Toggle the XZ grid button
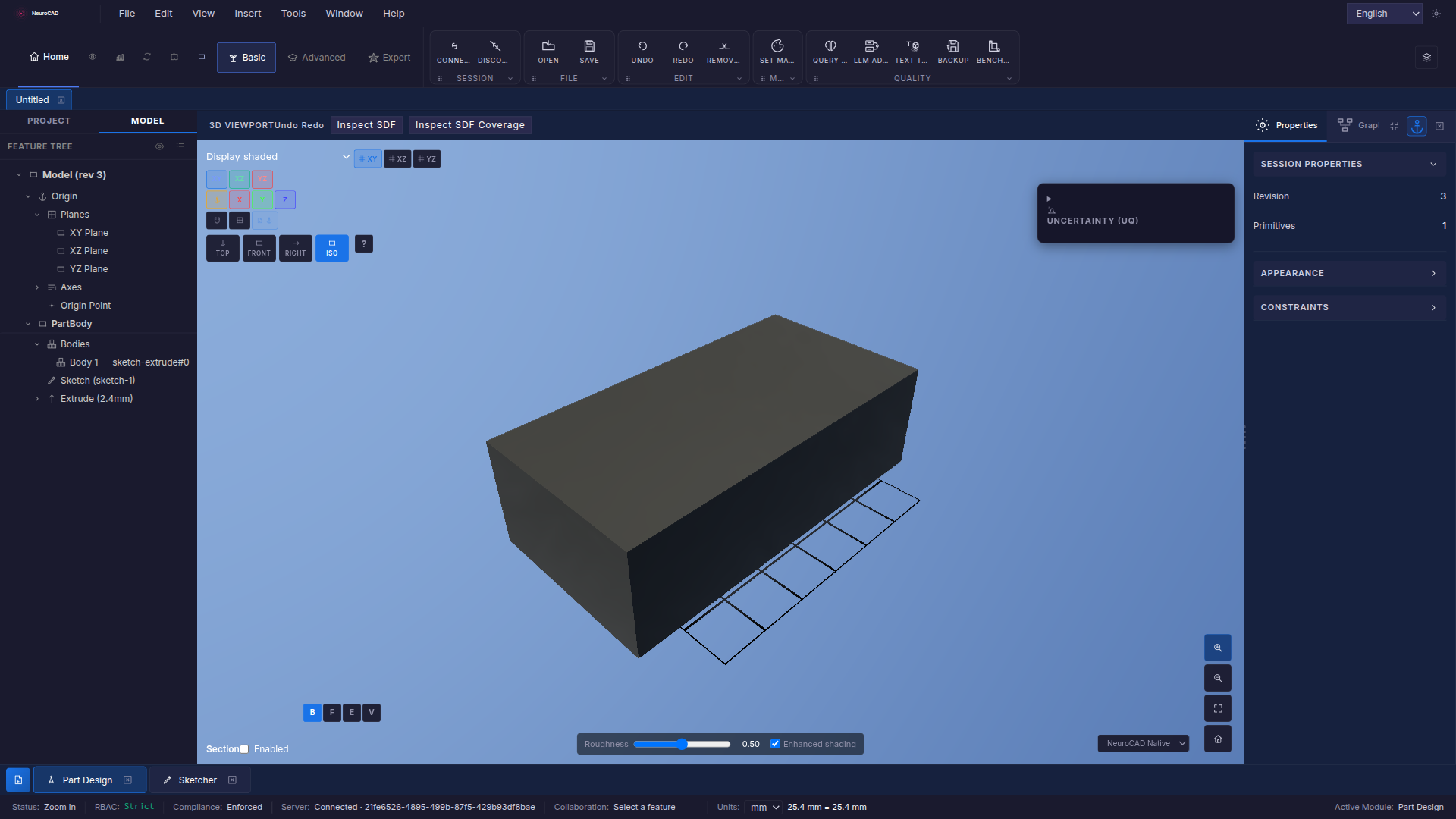 (x=397, y=159)
